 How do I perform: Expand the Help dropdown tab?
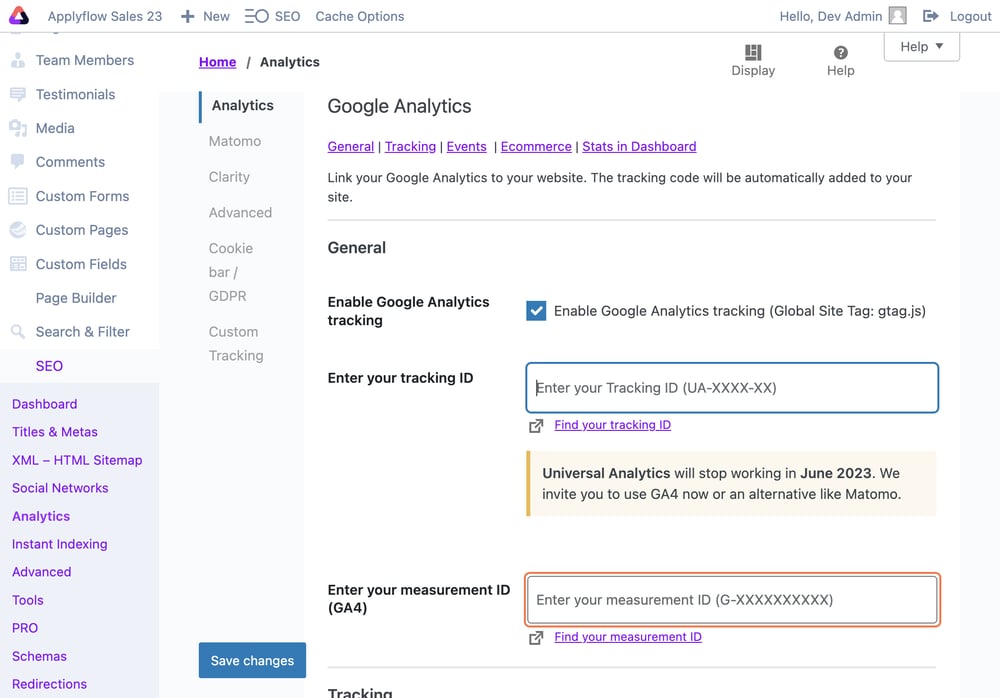point(922,47)
